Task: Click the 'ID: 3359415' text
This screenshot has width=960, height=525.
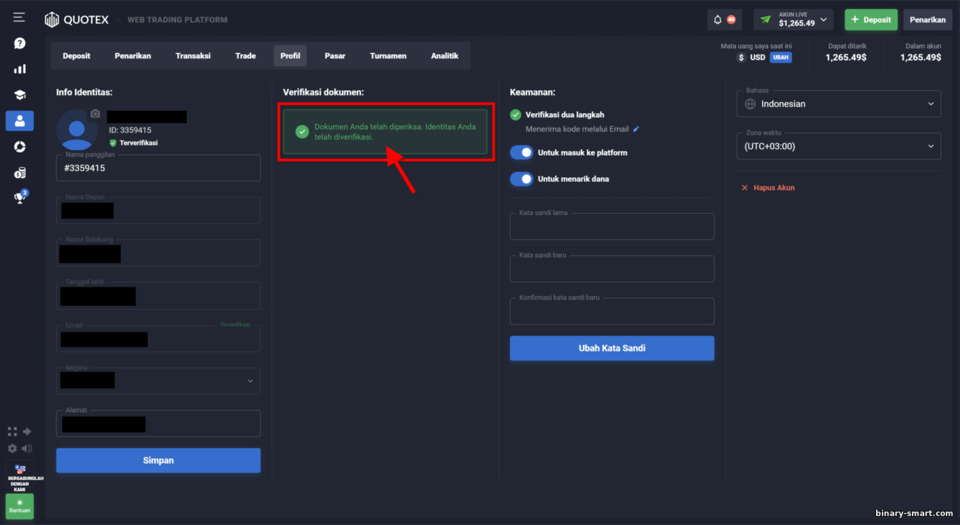Action: [130, 130]
